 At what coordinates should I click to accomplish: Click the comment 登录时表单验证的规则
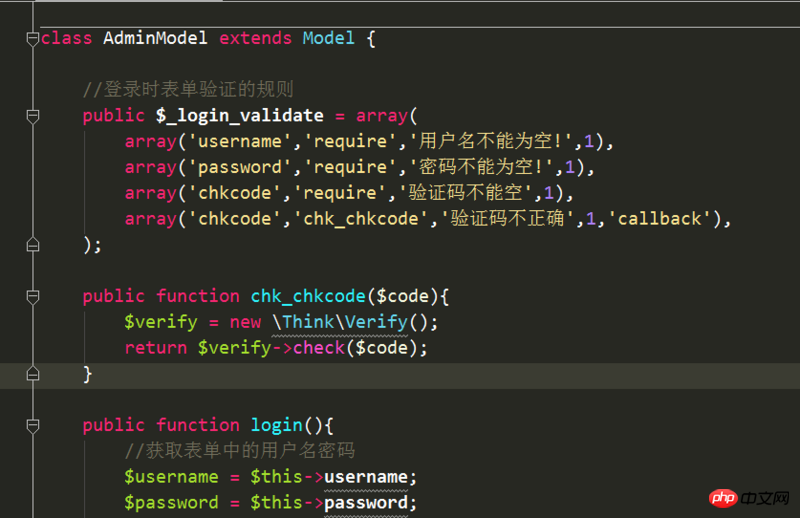tap(188, 89)
